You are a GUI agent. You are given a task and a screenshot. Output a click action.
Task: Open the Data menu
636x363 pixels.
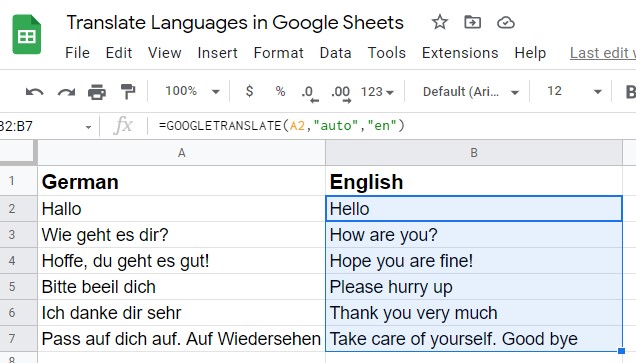tap(335, 53)
